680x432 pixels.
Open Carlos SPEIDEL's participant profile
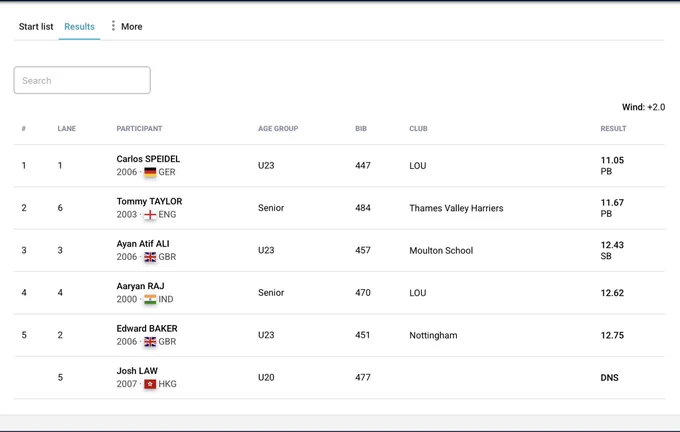click(148, 159)
